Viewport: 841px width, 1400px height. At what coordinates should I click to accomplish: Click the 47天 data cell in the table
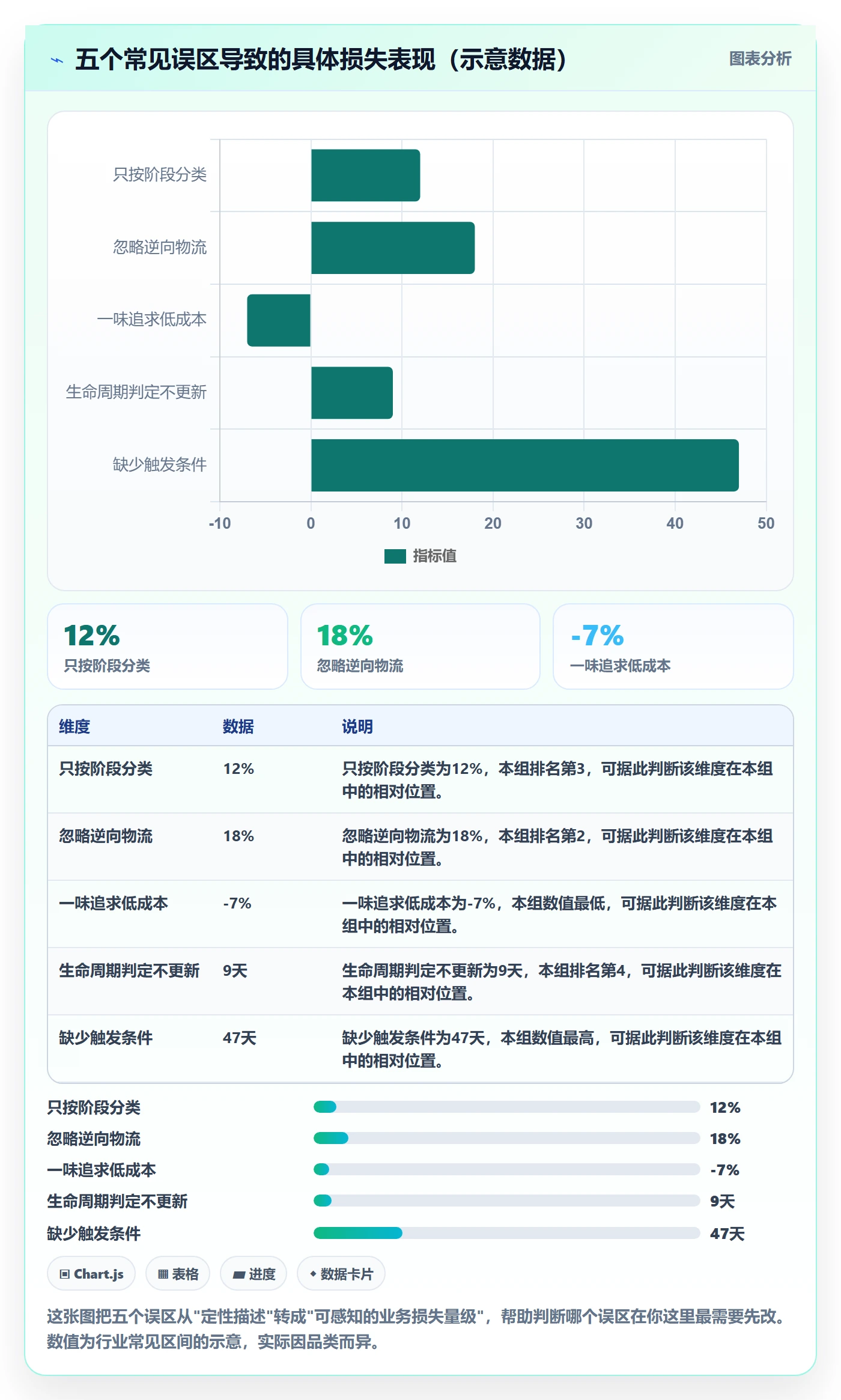pos(240,1038)
